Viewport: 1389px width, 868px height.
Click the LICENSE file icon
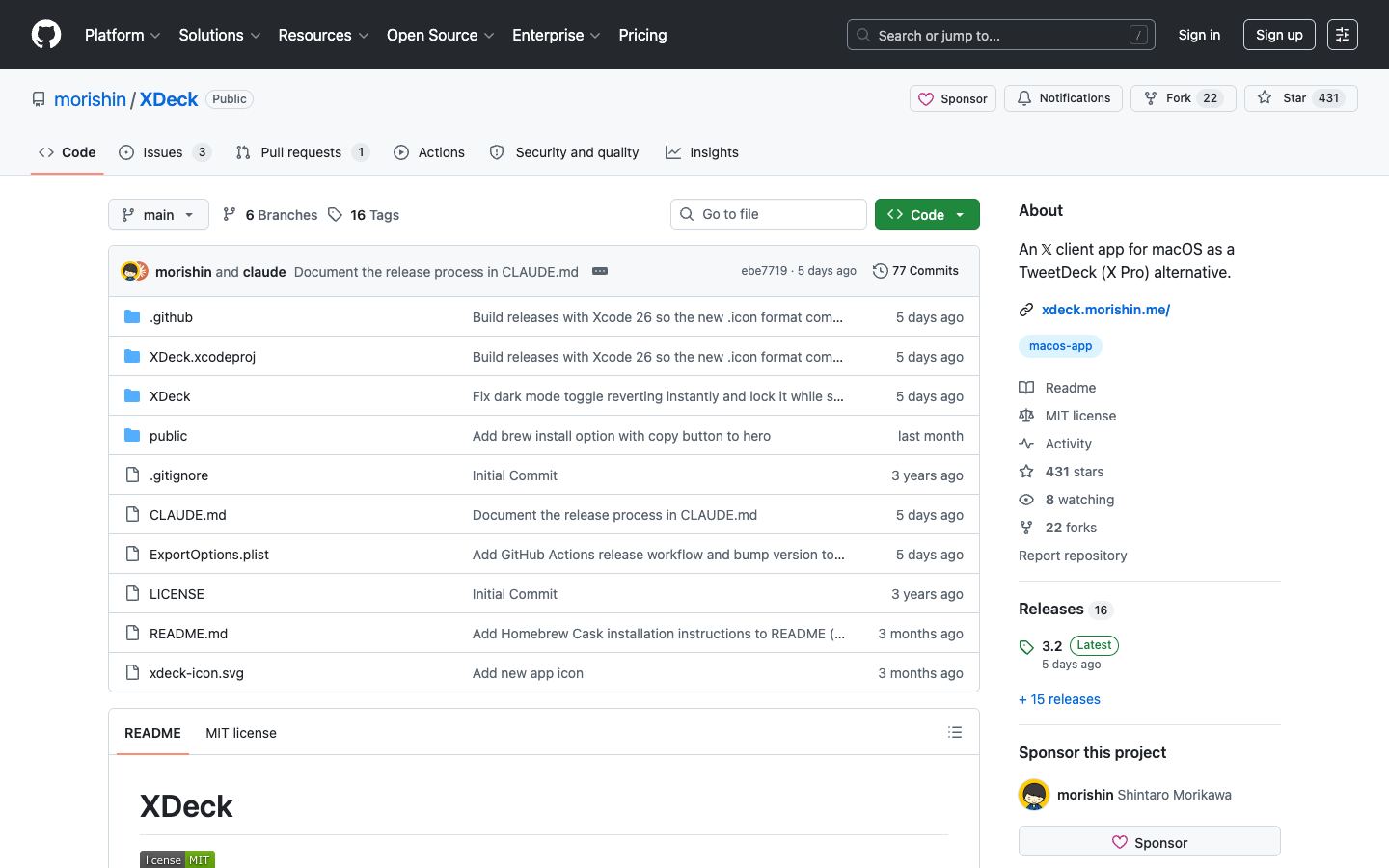(x=132, y=594)
